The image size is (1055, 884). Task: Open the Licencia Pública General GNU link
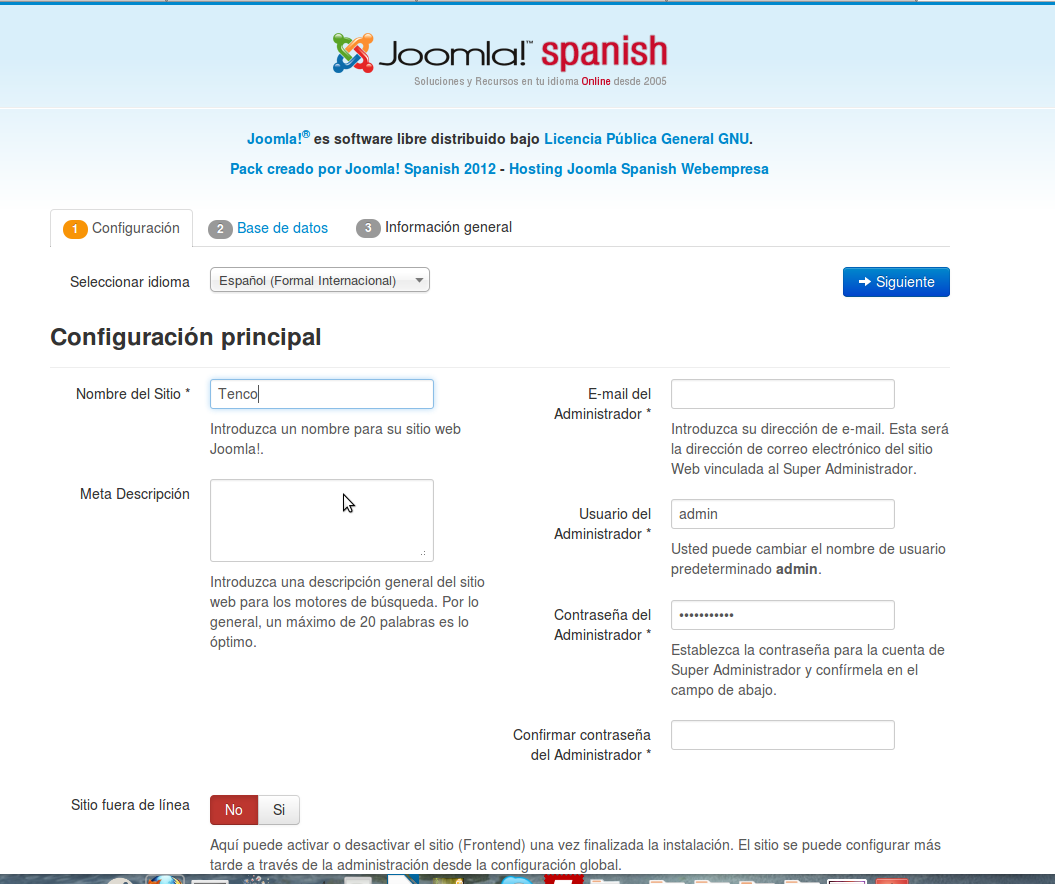point(646,139)
